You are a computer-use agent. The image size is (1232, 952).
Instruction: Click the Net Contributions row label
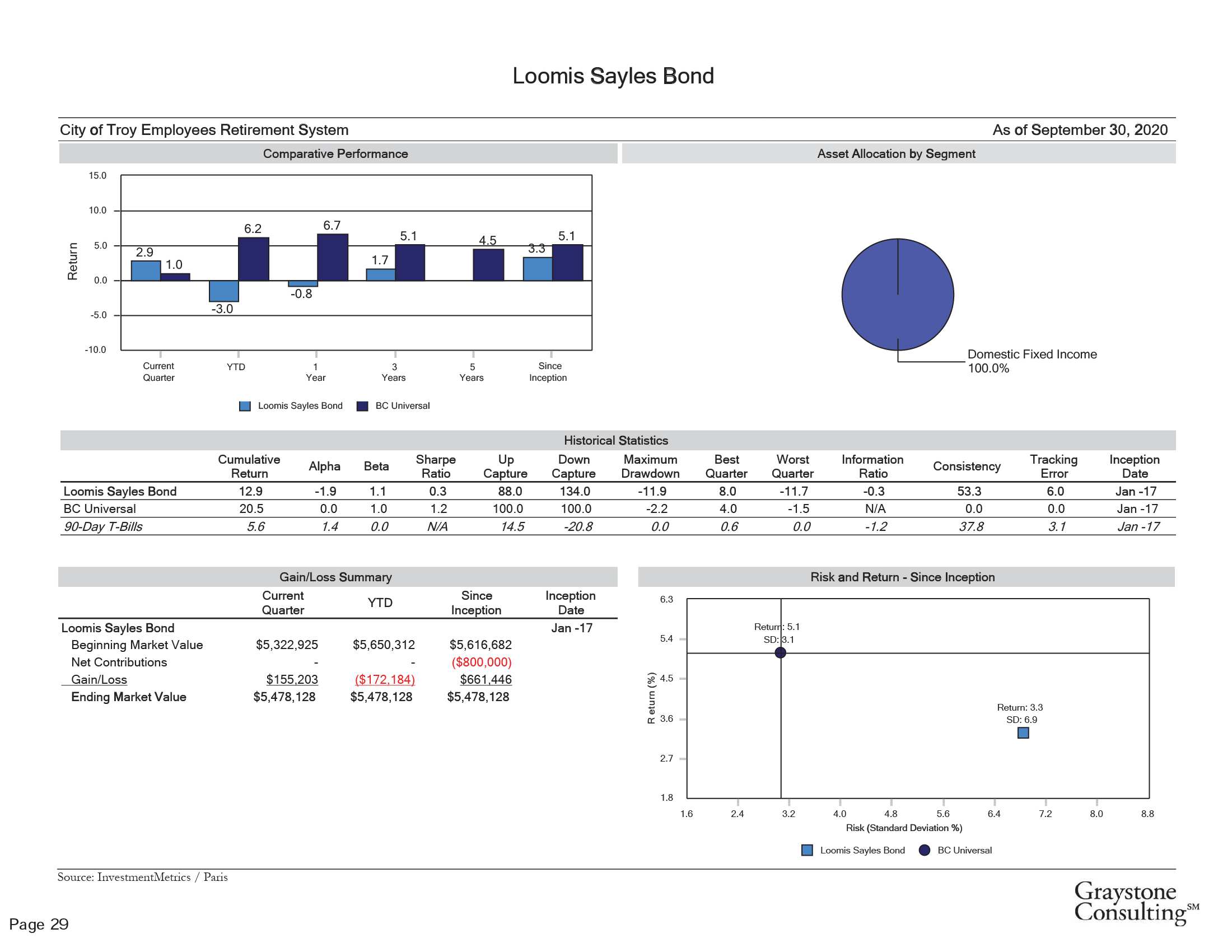119,662
